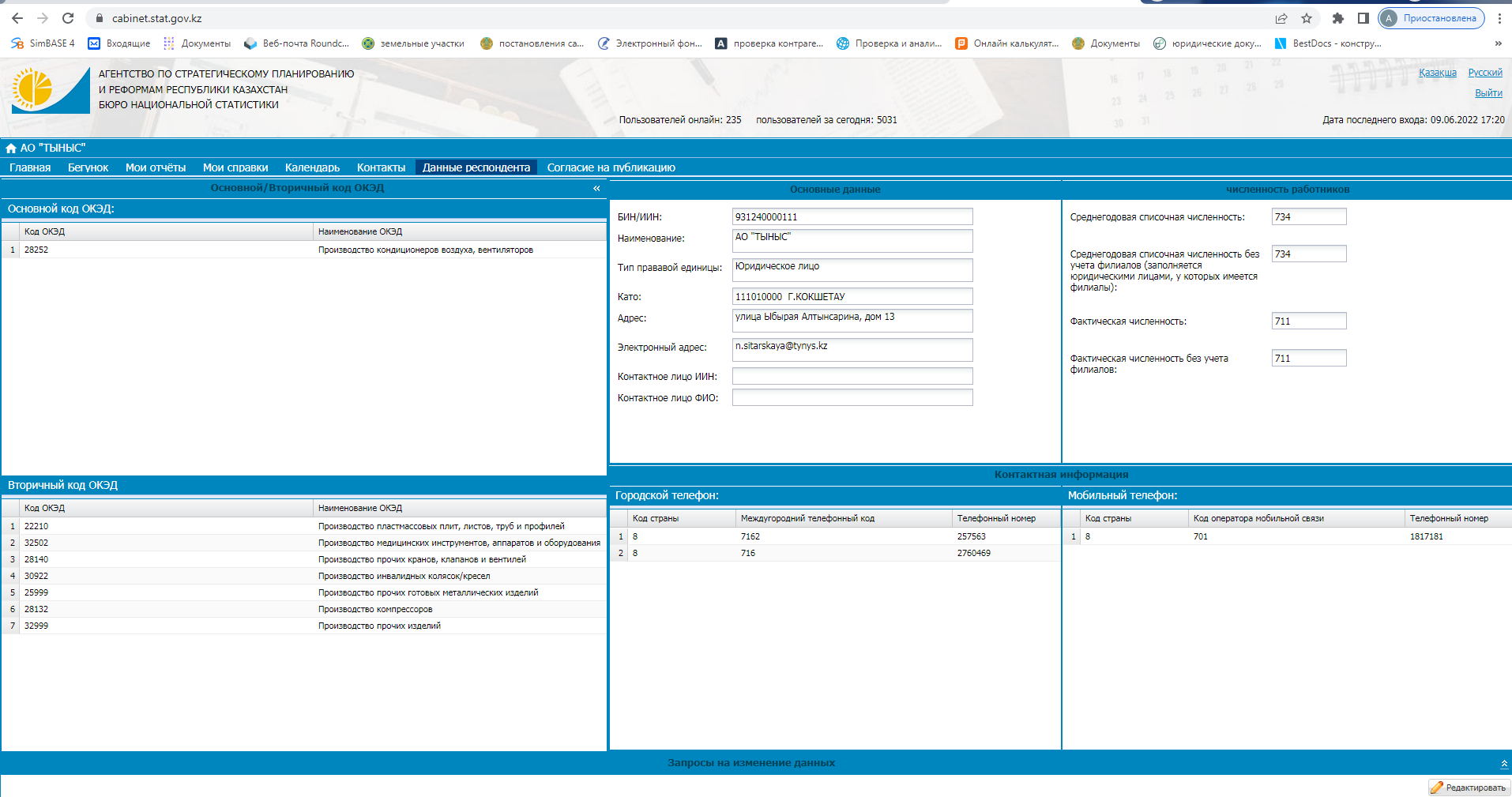
Task: Show more bookmarks with the double chevron
Action: [1498, 43]
